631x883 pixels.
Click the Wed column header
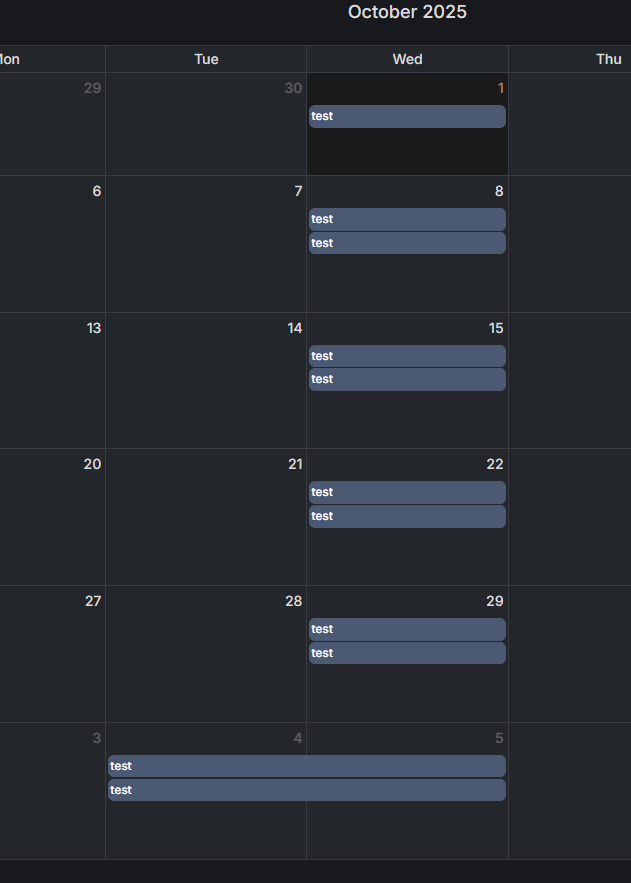click(407, 59)
